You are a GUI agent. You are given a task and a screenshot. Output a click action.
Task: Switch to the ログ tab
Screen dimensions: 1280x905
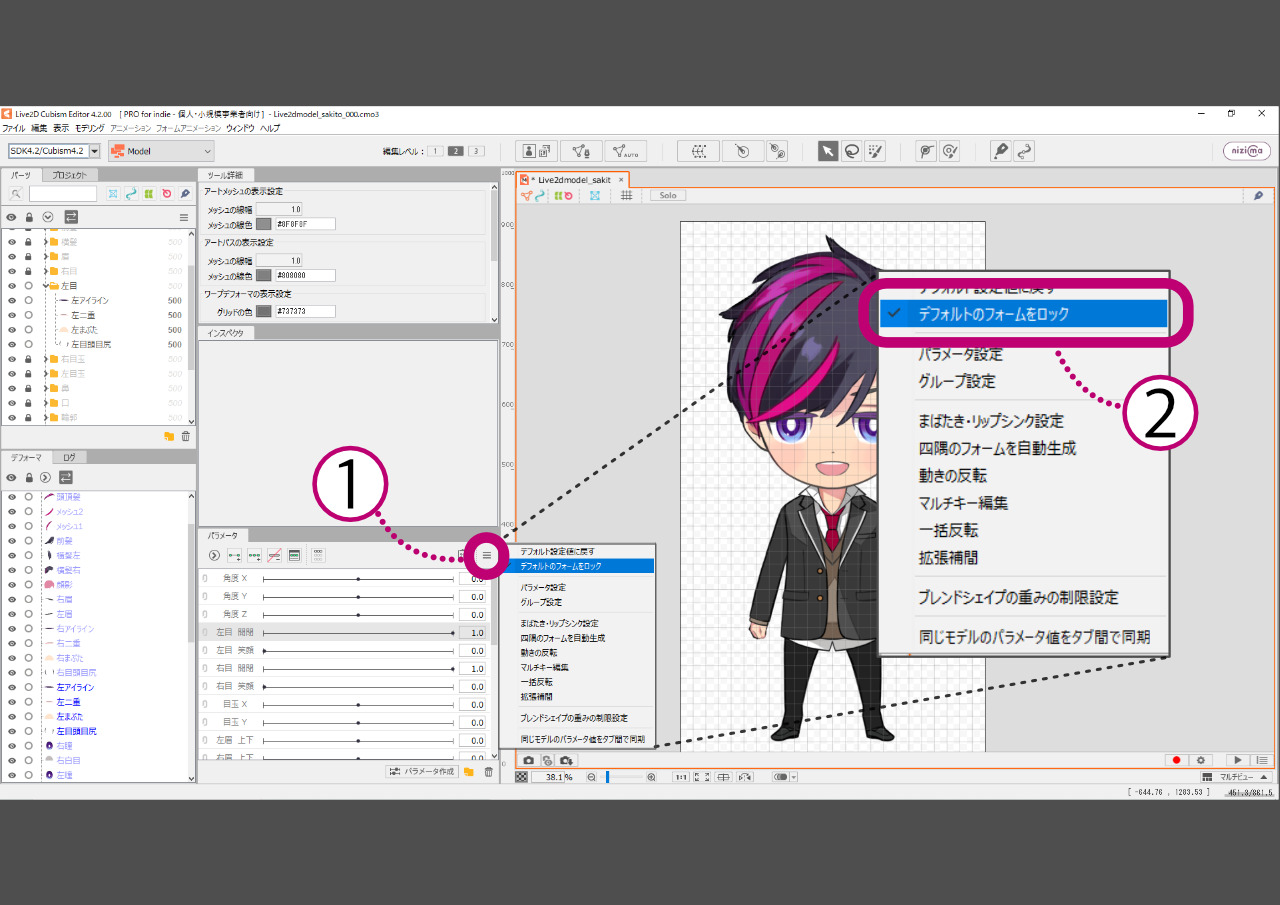pos(68,457)
